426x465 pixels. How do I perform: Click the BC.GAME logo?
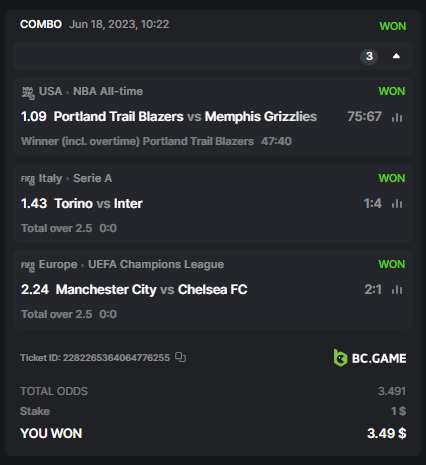click(x=370, y=358)
